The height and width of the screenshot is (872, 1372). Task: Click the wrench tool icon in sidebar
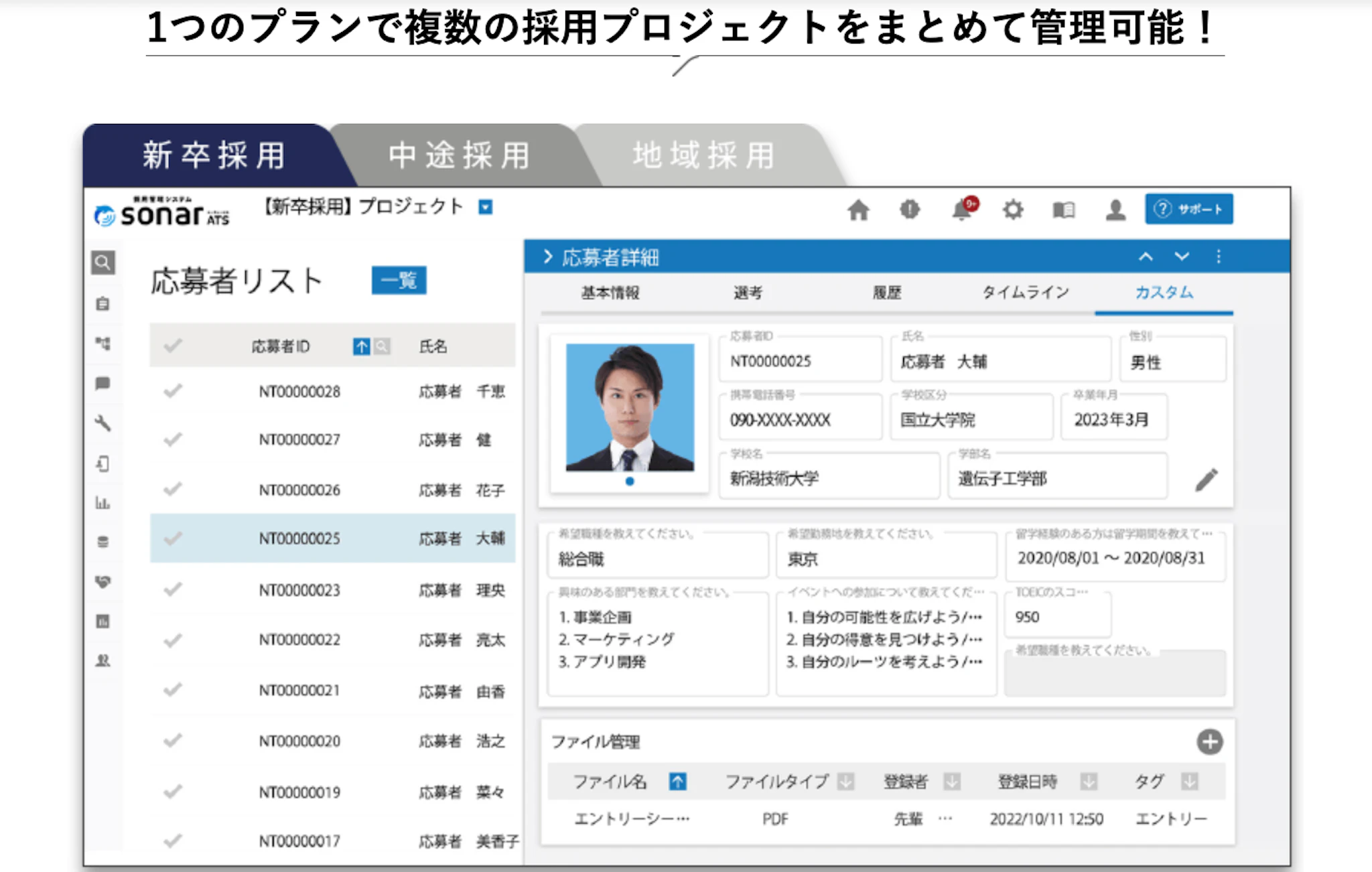(102, 423)
